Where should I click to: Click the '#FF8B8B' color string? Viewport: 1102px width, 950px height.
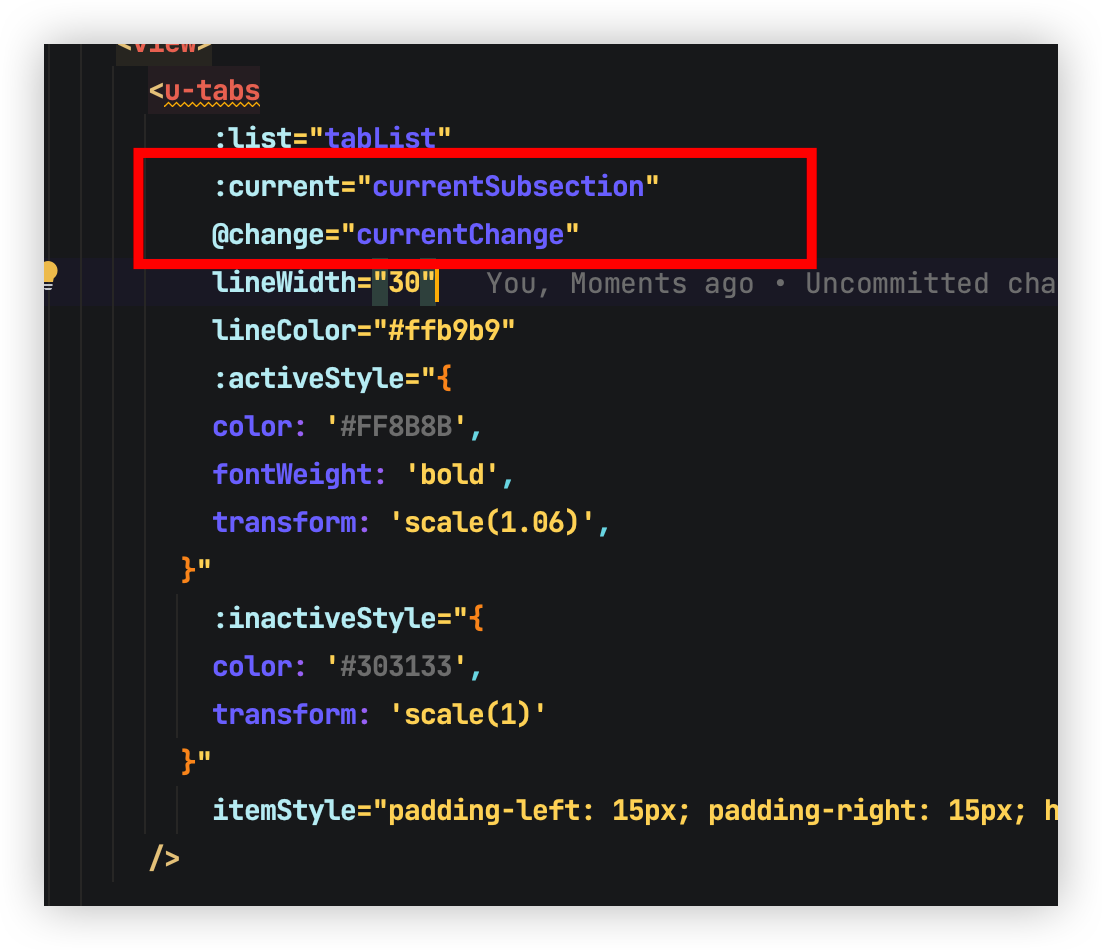396,427
